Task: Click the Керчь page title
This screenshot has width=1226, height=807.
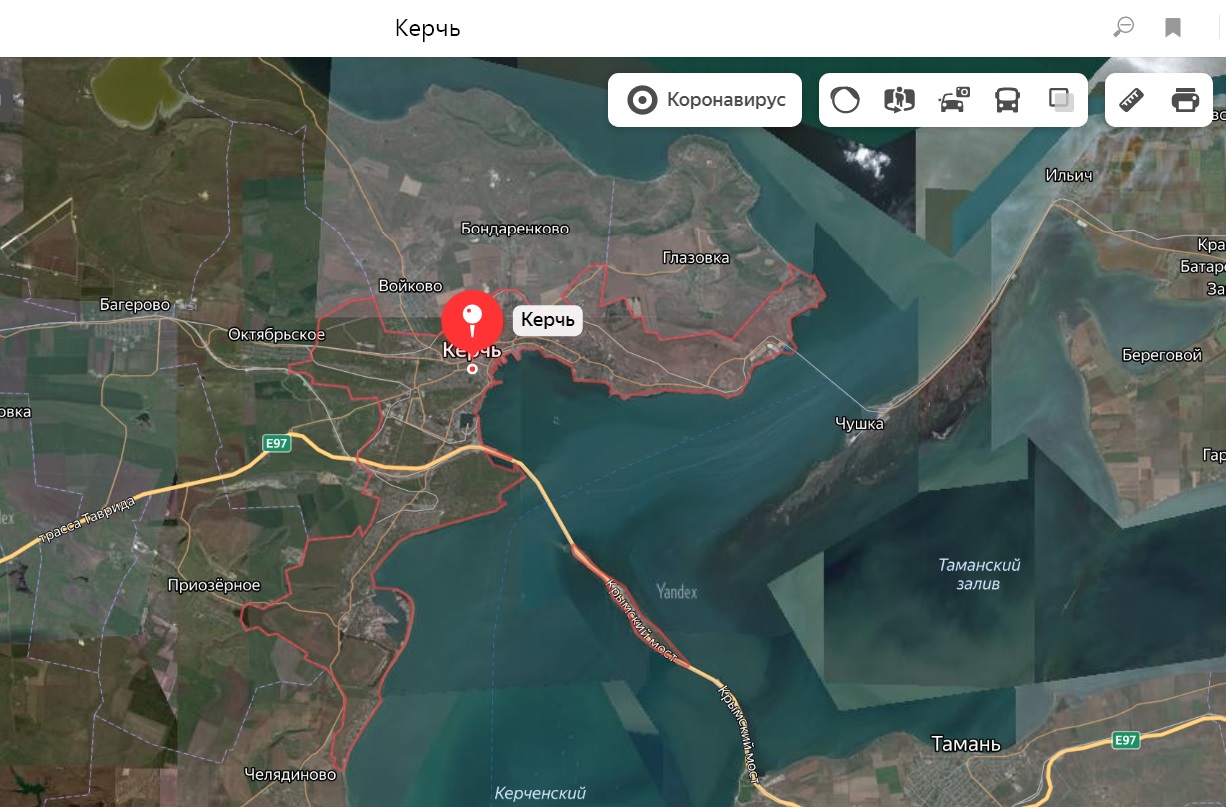Action: point(427,28)
